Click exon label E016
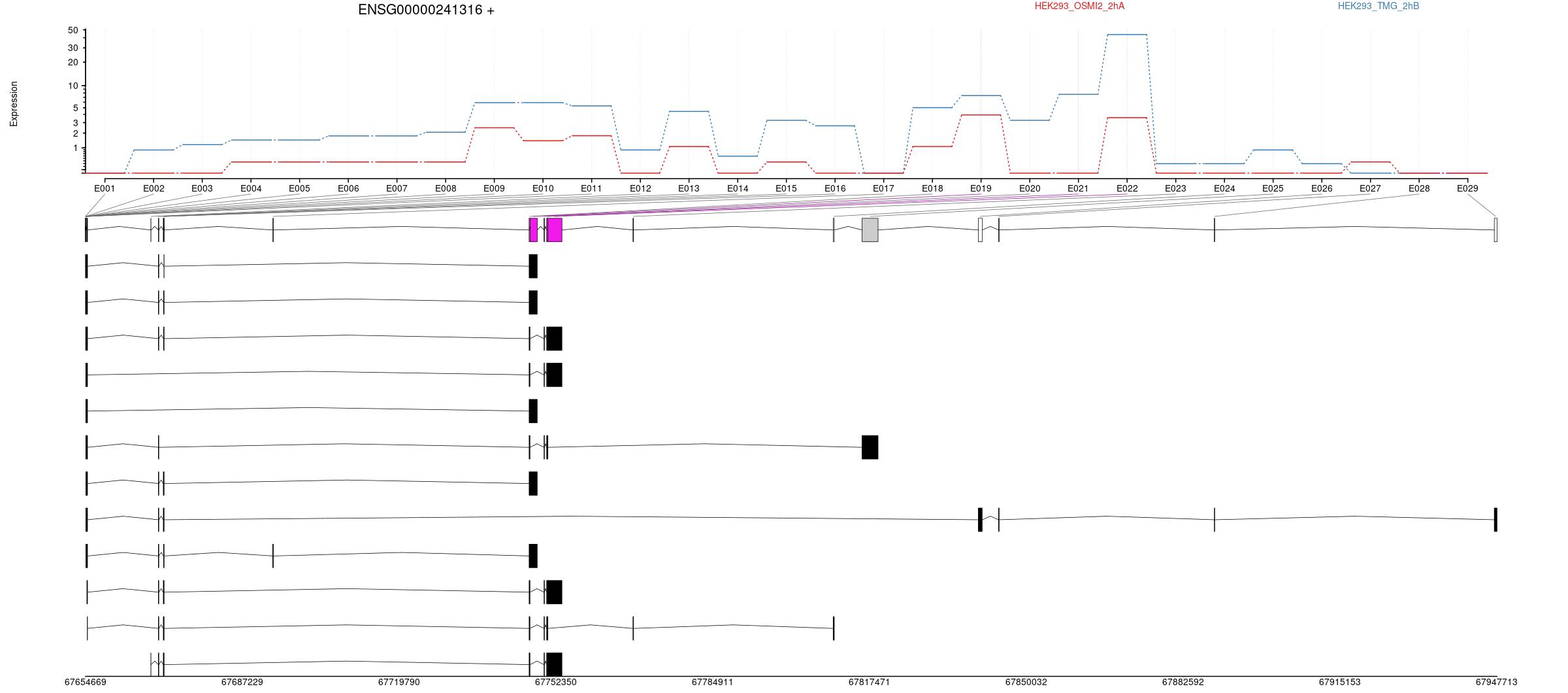Screen dimensions: 1568x693 click(835, 188)
